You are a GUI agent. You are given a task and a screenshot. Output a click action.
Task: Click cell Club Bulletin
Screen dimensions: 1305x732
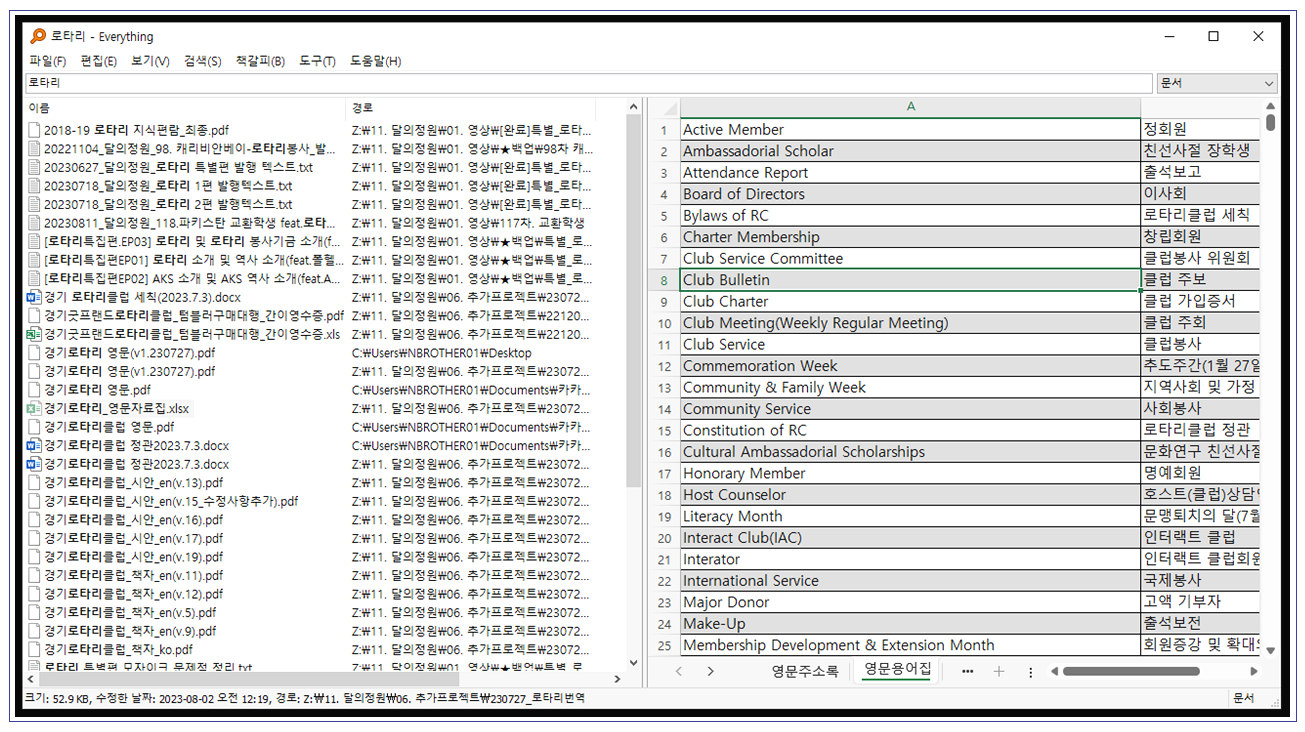coord(910,280)
